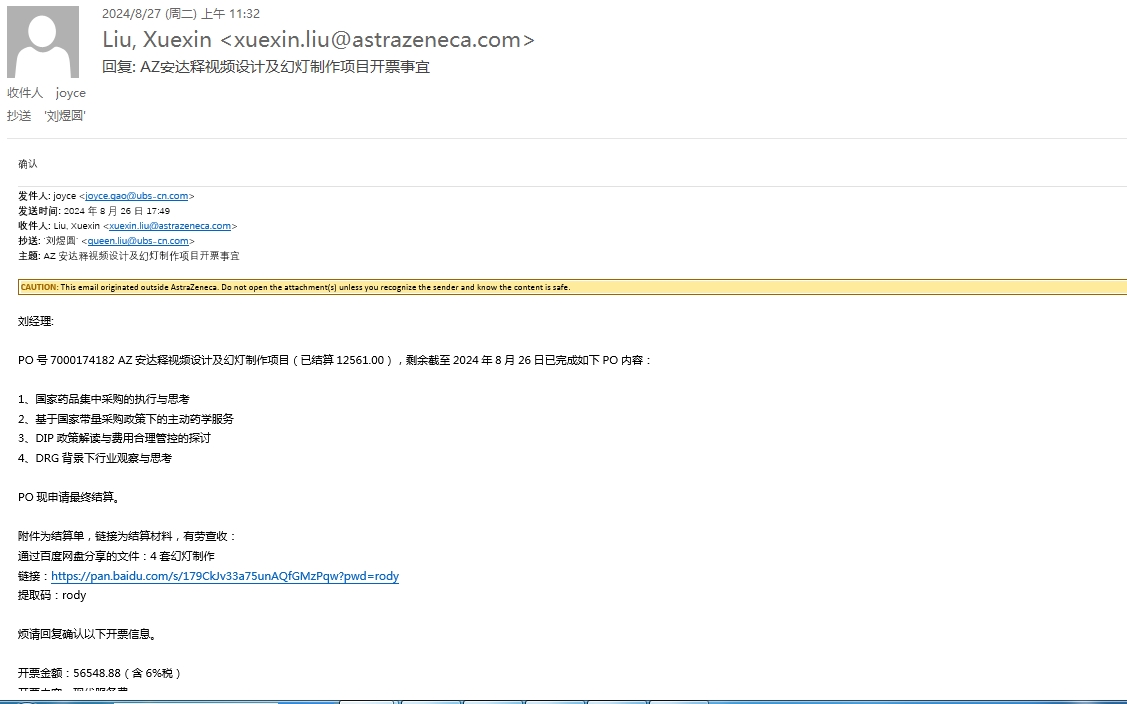This screenshot has height=704, width=1127.
Task: Click the 提取码 rody extraction code text
Action: click(x=52, y=596)
